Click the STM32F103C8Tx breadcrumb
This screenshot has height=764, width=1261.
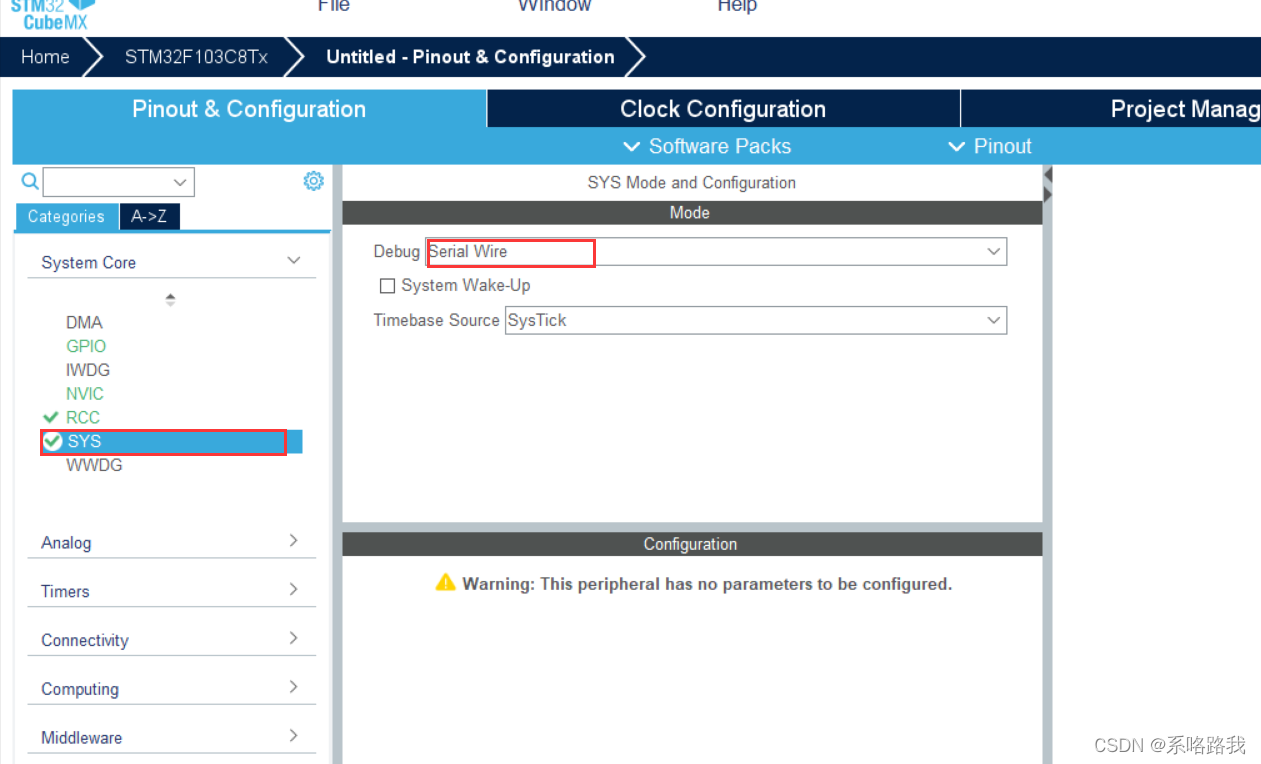click(196, 57)
